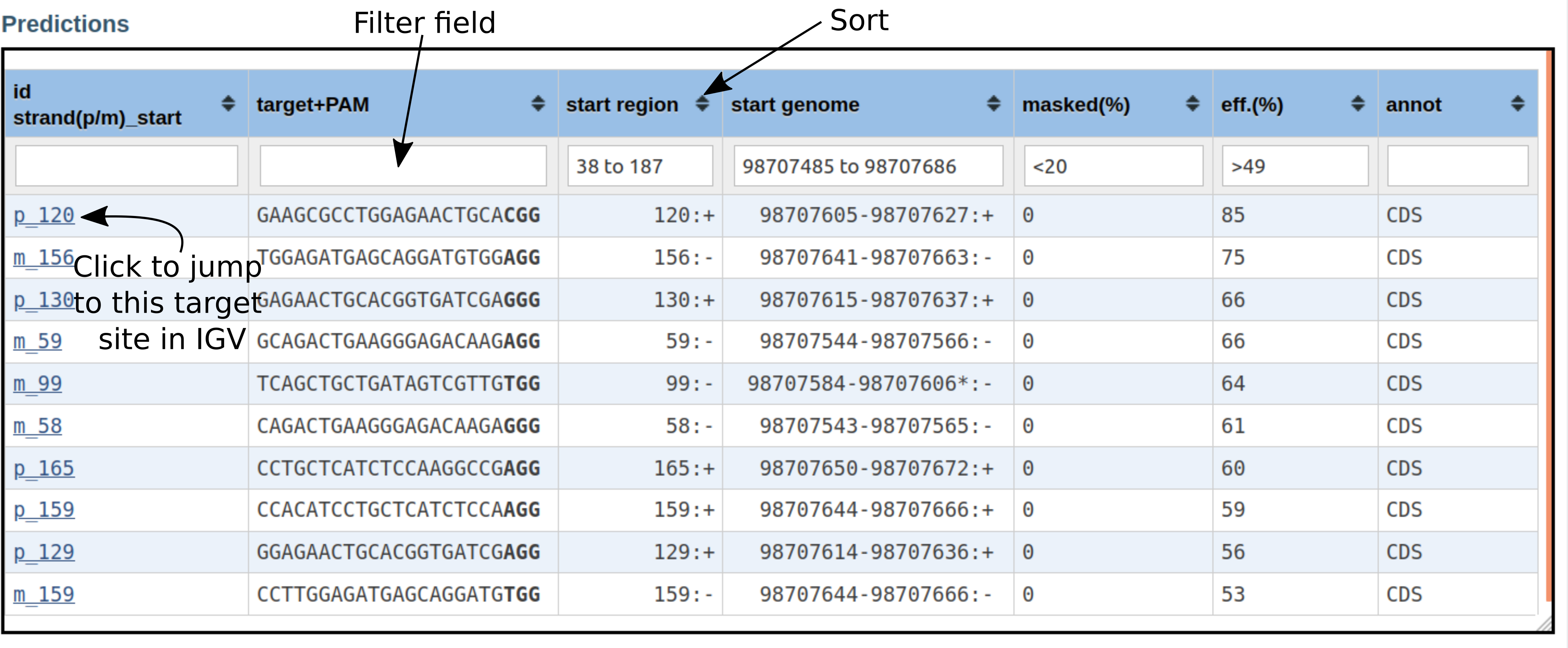Open the p_165 target link
The image size is (1568, 648).
pyautogui.click(x=44, y=469)
